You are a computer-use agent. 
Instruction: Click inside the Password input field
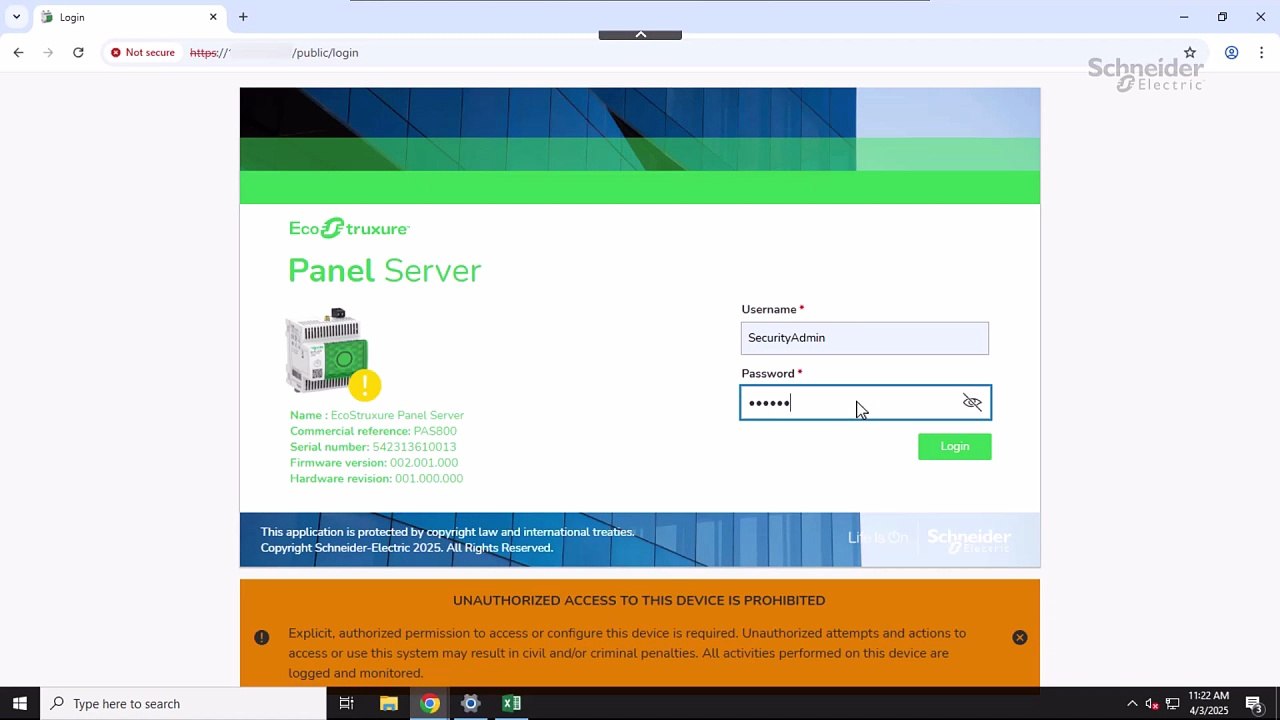point(865,402)
